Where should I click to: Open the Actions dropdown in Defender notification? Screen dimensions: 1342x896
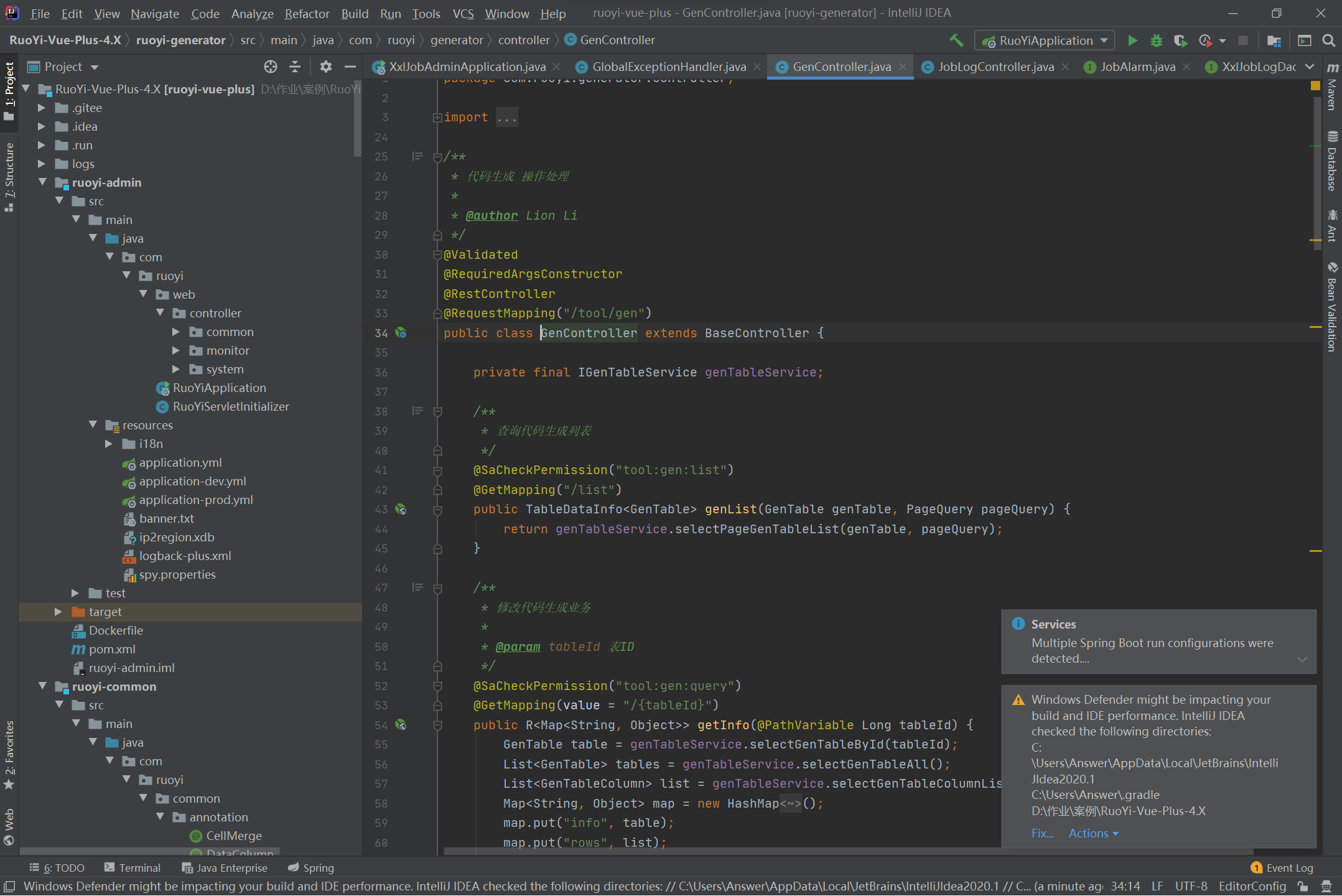click(x=1093, y=833)
